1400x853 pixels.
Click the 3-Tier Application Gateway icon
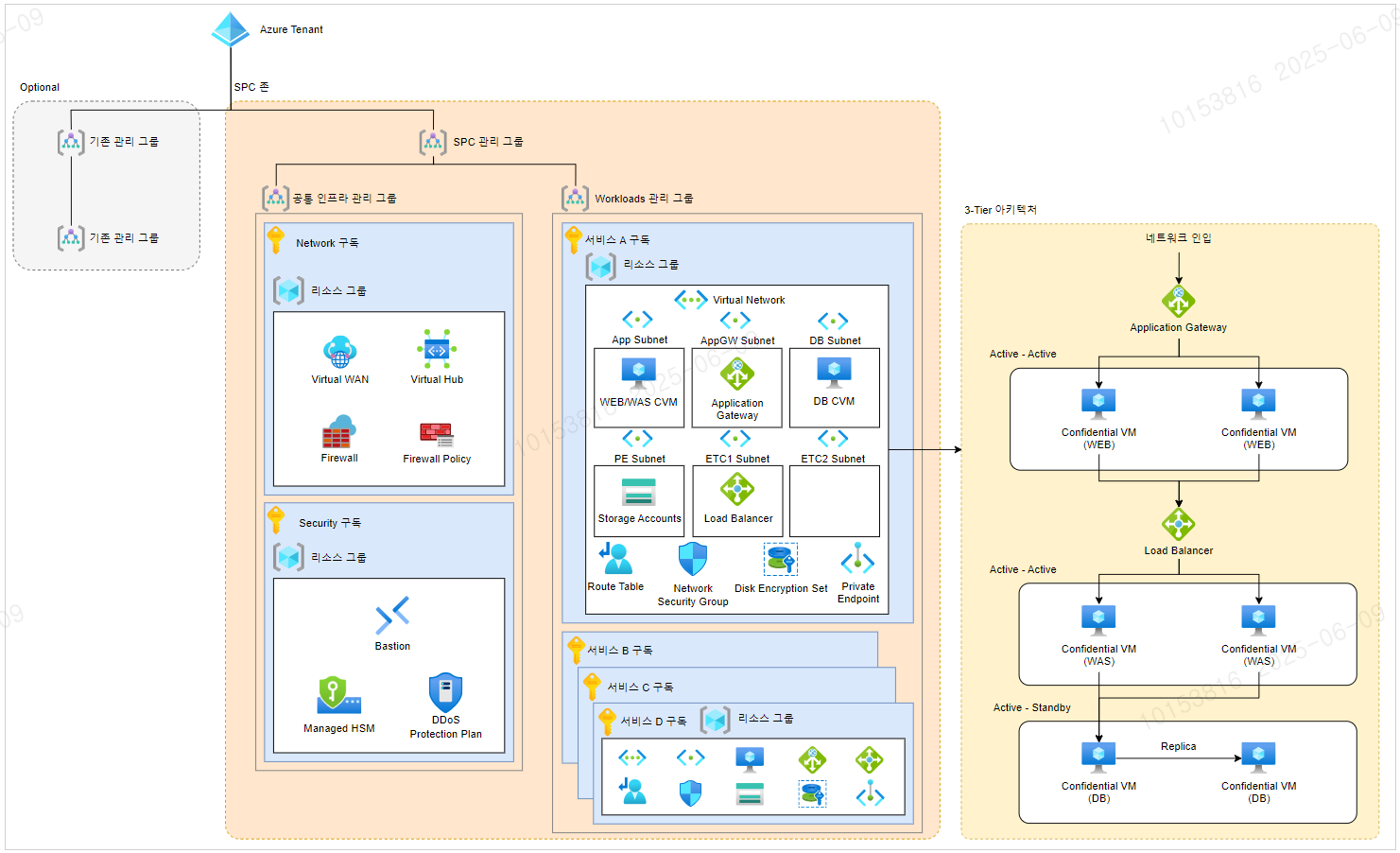1178,302
